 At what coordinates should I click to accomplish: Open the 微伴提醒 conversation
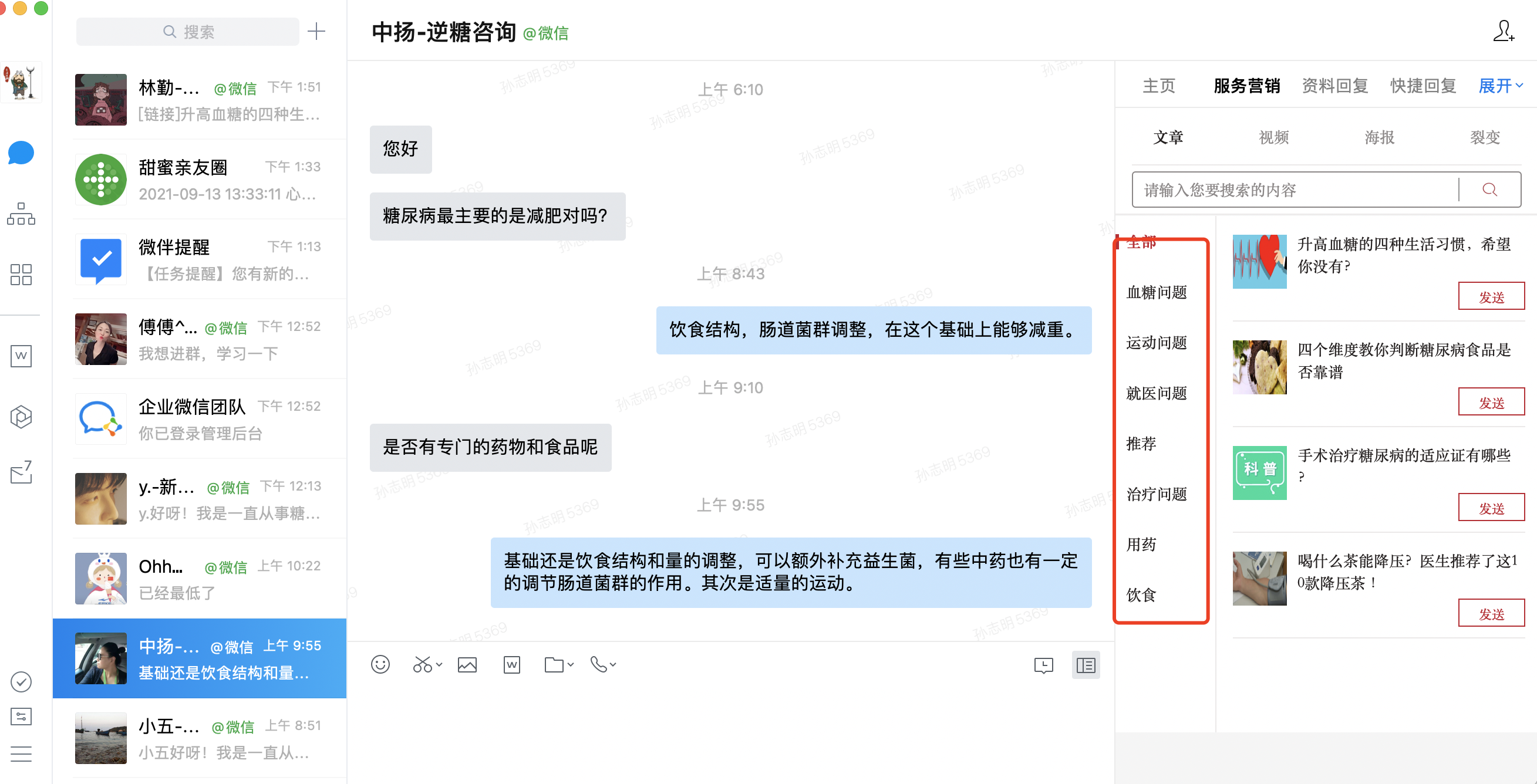199,259
